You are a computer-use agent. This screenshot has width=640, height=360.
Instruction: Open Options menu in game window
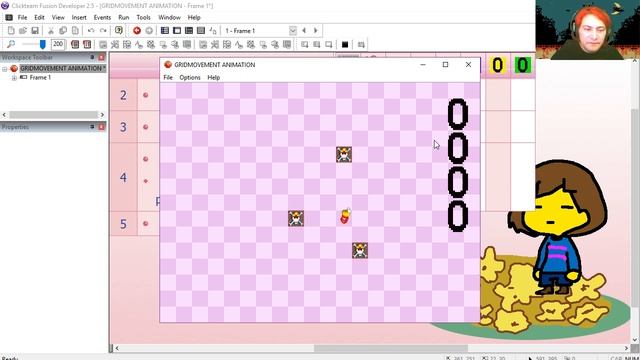click(190, 78)
